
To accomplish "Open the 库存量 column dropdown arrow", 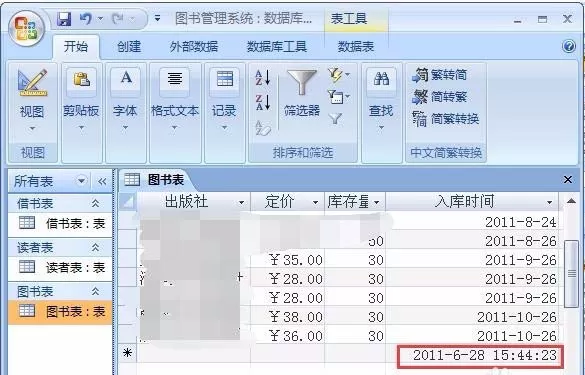I will [377, 203].
